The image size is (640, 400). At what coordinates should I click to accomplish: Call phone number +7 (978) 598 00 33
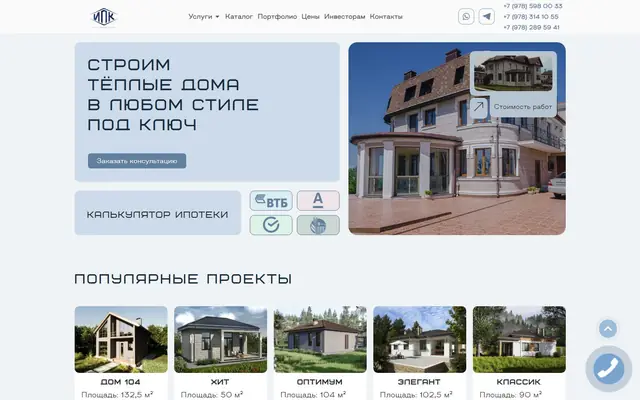click(x=533, y=6)
